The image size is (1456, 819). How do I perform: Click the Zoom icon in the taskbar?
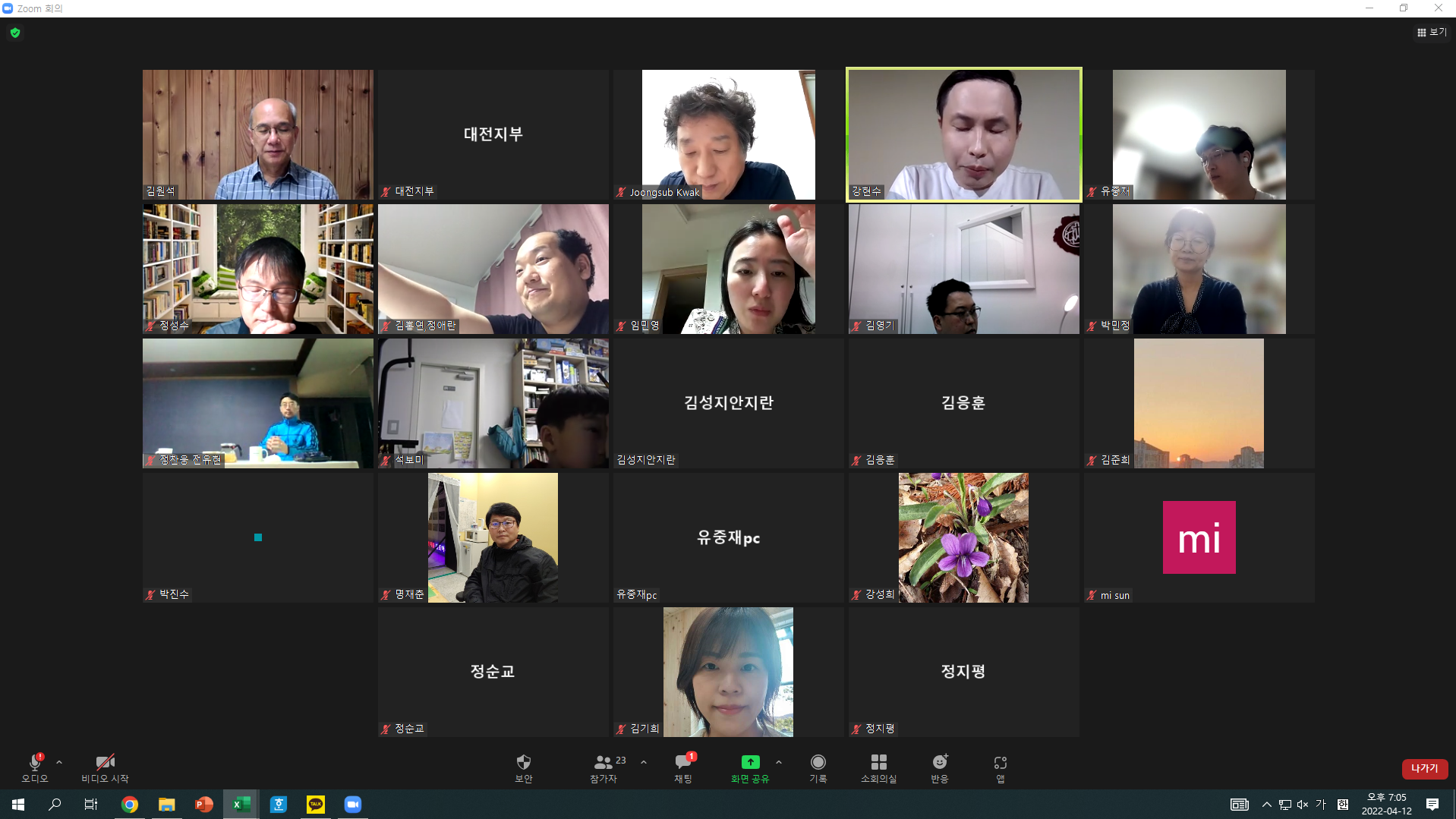click(x=353, y=805)
